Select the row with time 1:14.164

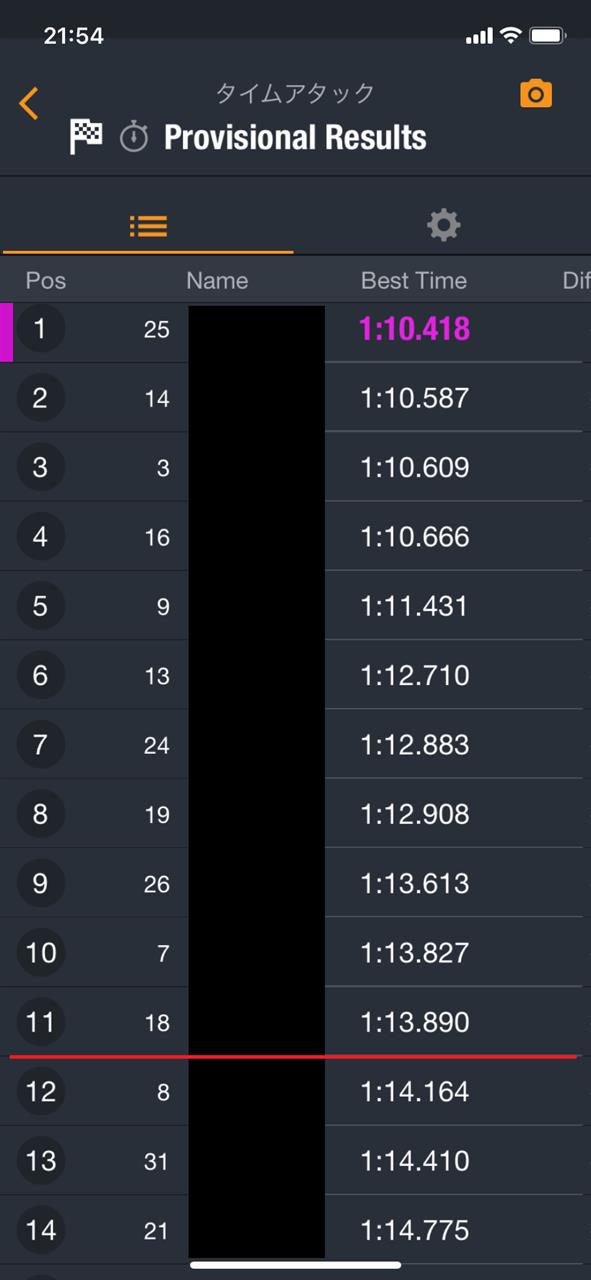coord(291,1092)
